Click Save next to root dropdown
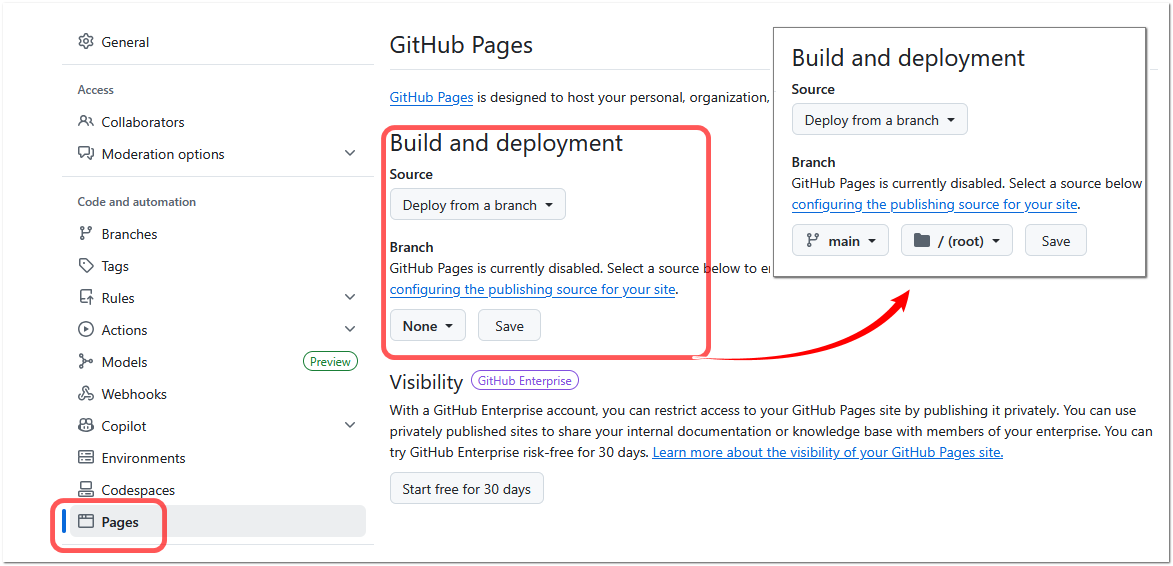 [x=1056, y=241]
